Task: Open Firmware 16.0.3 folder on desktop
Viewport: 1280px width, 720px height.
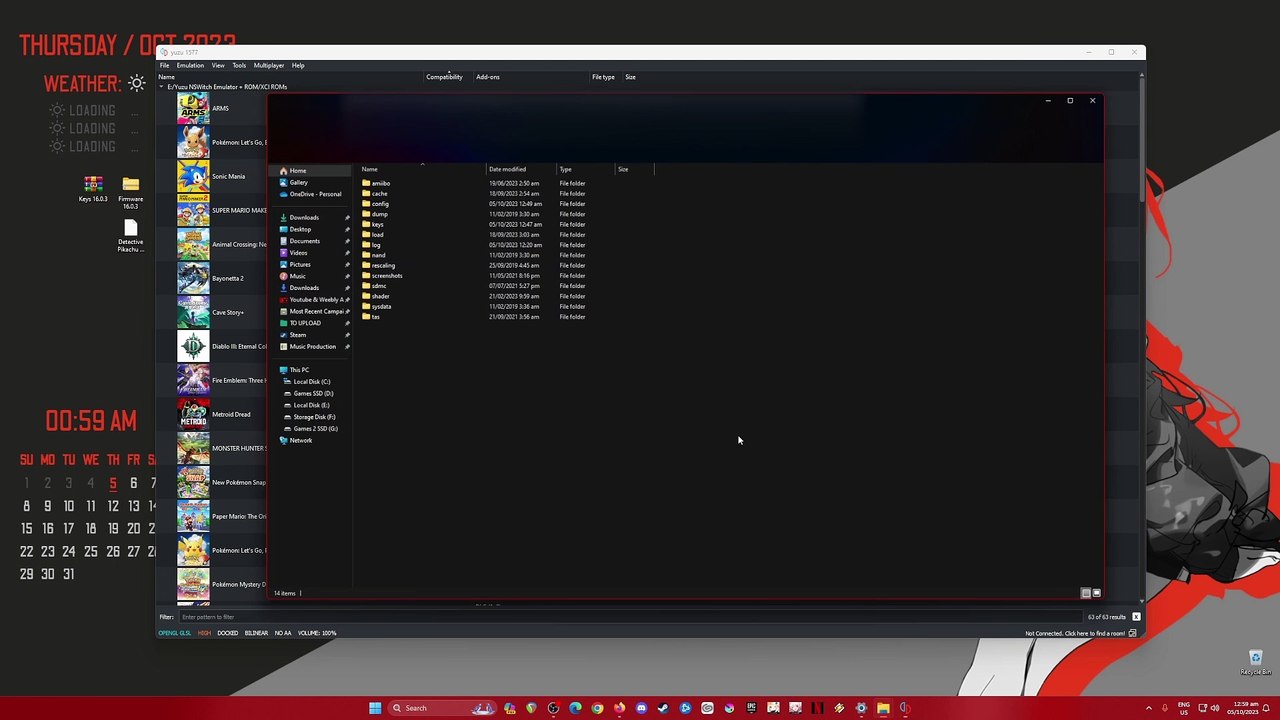Action: click(x=130, y=192)
